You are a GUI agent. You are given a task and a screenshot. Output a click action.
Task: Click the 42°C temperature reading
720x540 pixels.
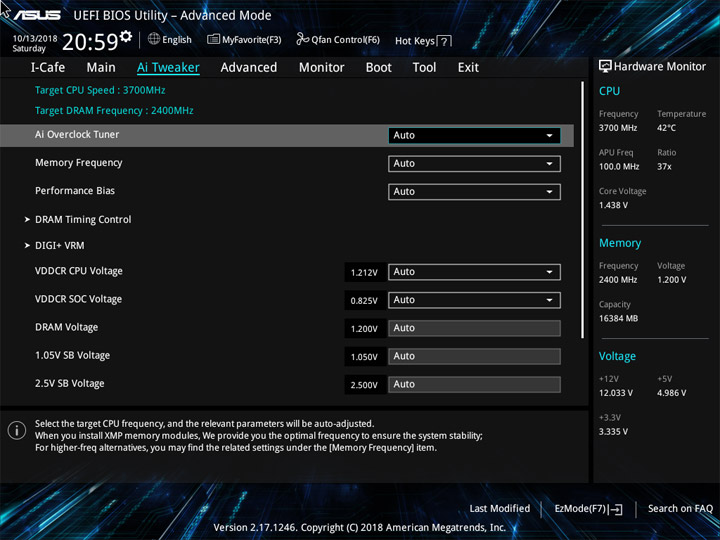666,128
